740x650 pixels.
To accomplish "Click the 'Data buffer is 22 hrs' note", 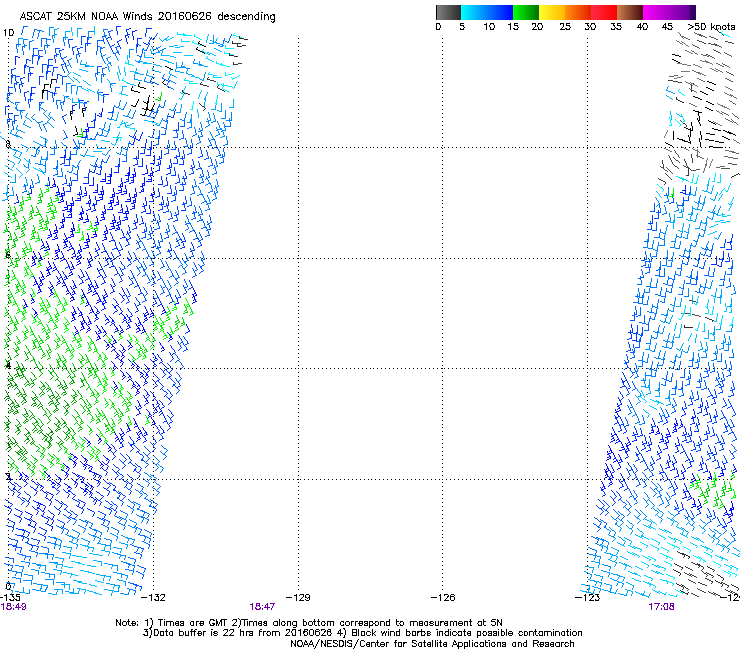I will [237, 633].
